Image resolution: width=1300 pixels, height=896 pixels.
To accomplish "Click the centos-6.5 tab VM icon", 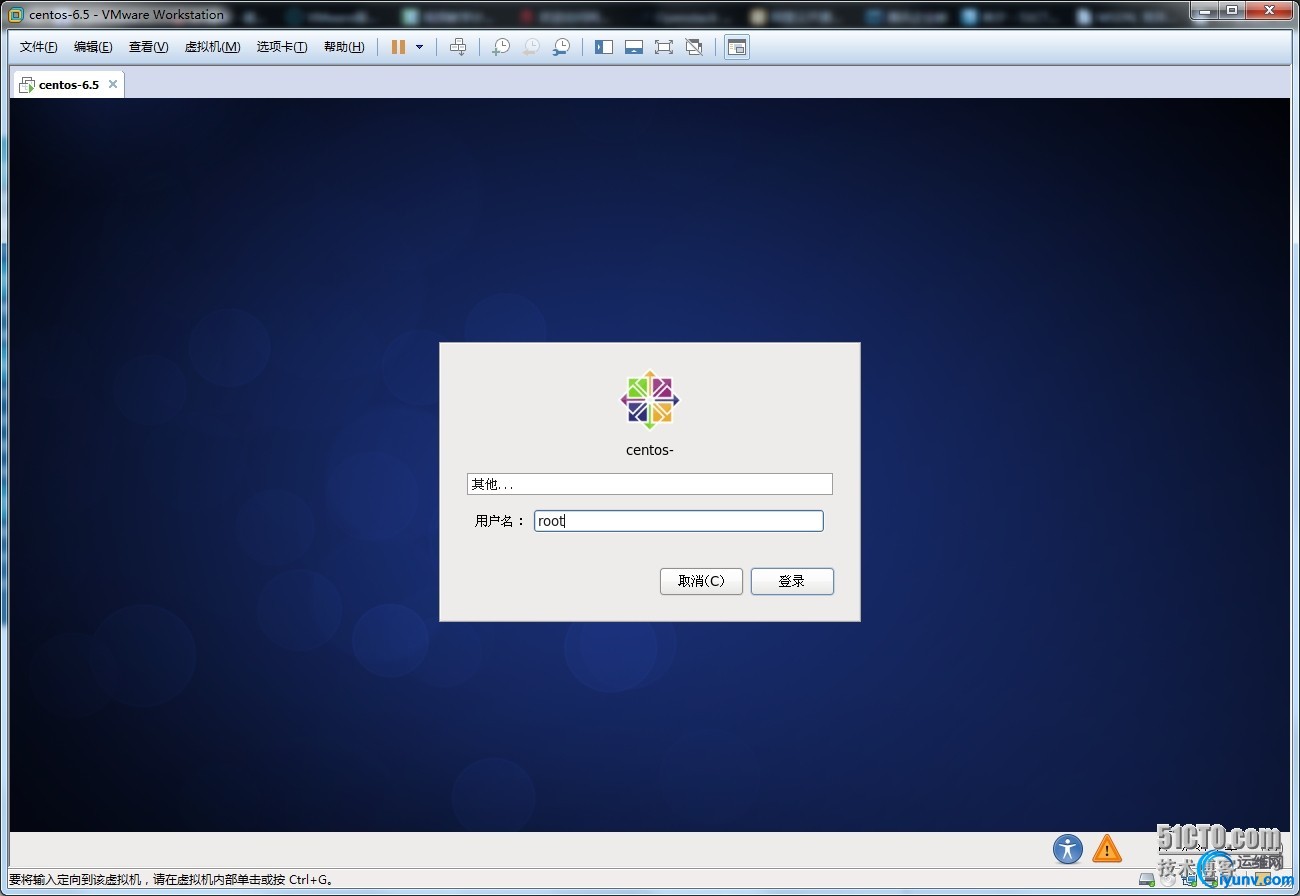I will tap(27, 85).
